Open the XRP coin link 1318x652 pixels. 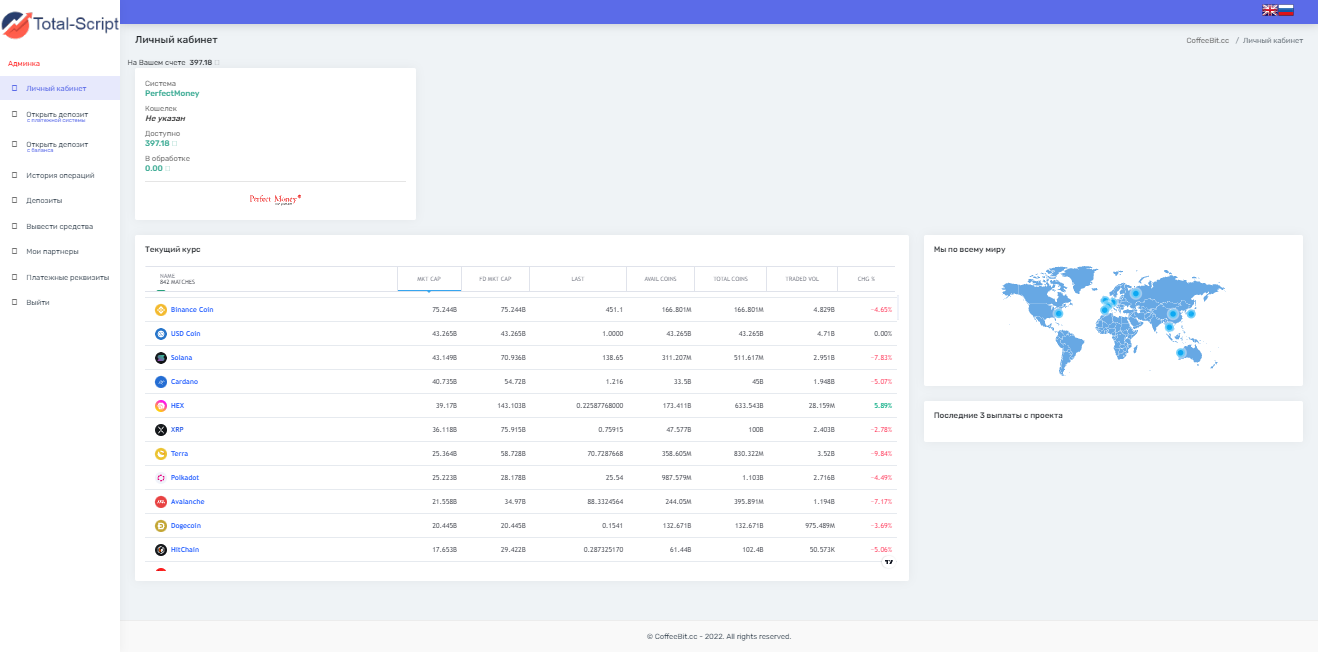click(x=177, y=430)
